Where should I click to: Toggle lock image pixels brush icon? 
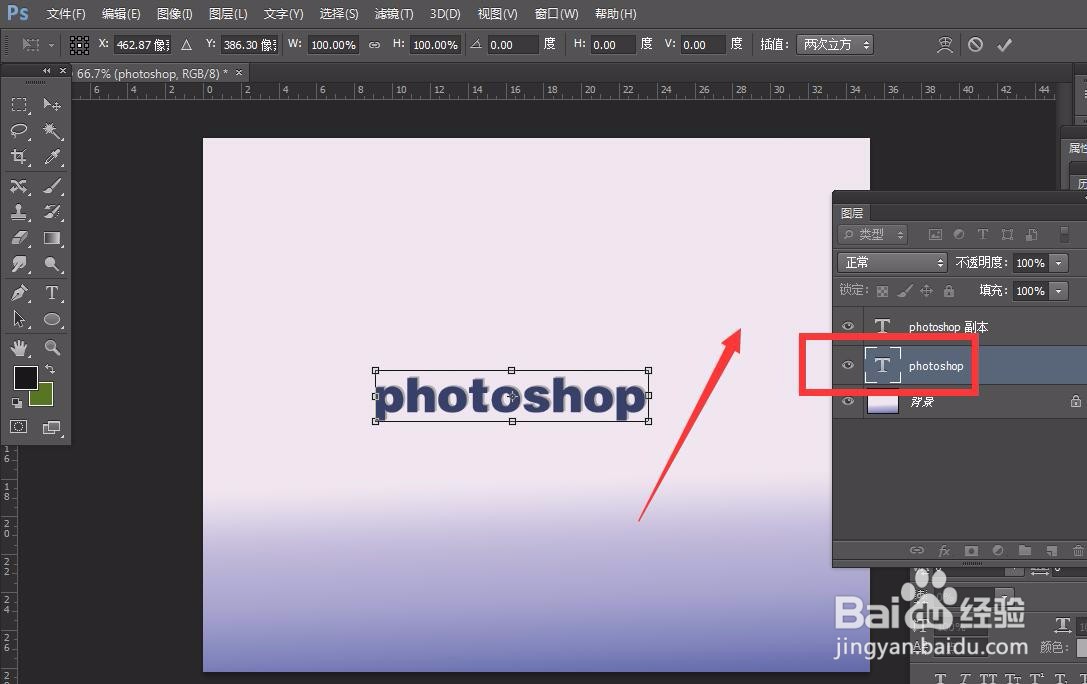[x=905, y=291]
